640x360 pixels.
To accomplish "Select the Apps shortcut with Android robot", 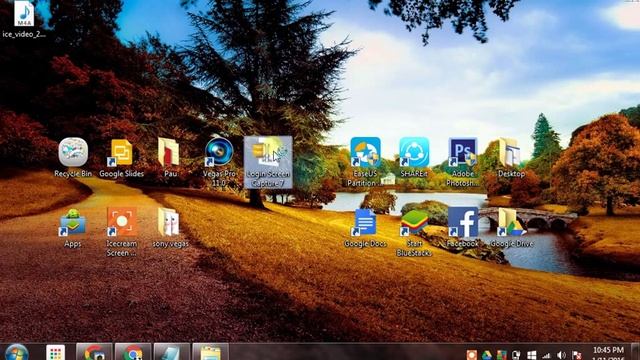I will (x=73, y=228).
